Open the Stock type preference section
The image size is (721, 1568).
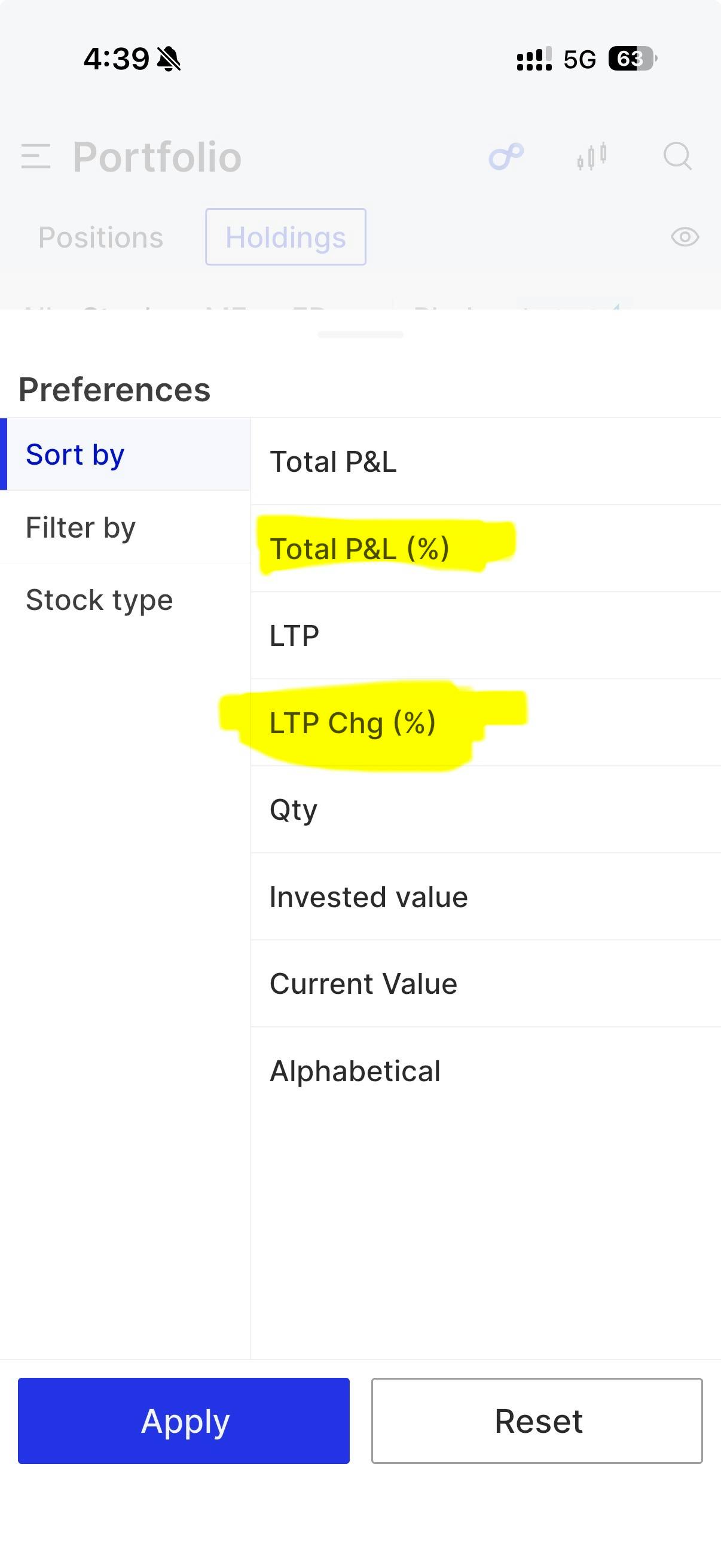[126, 600]
